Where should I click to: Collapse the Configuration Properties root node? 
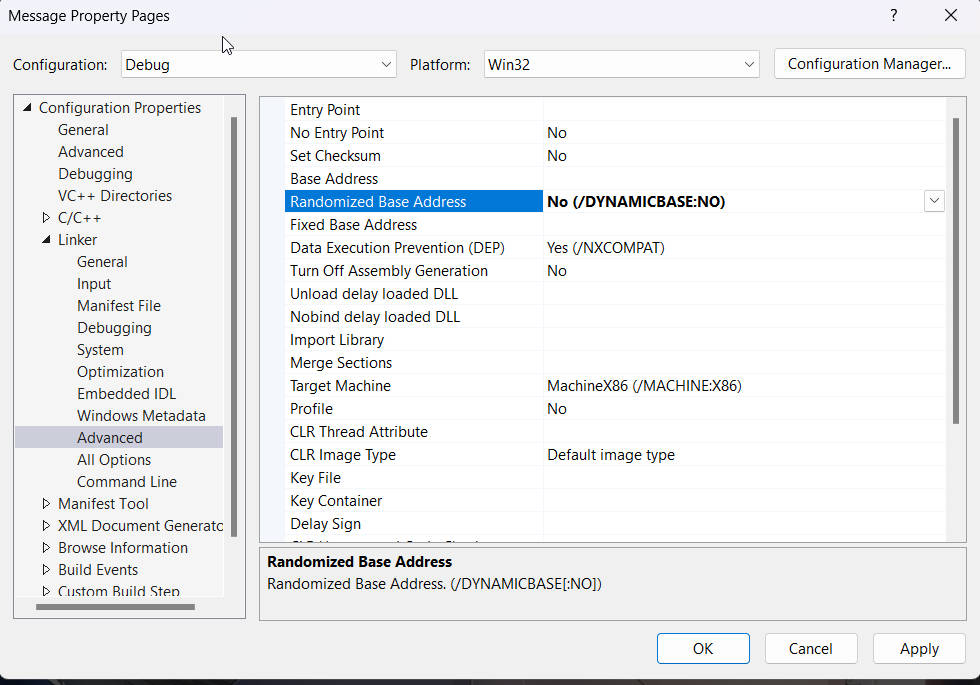(27, 108)
